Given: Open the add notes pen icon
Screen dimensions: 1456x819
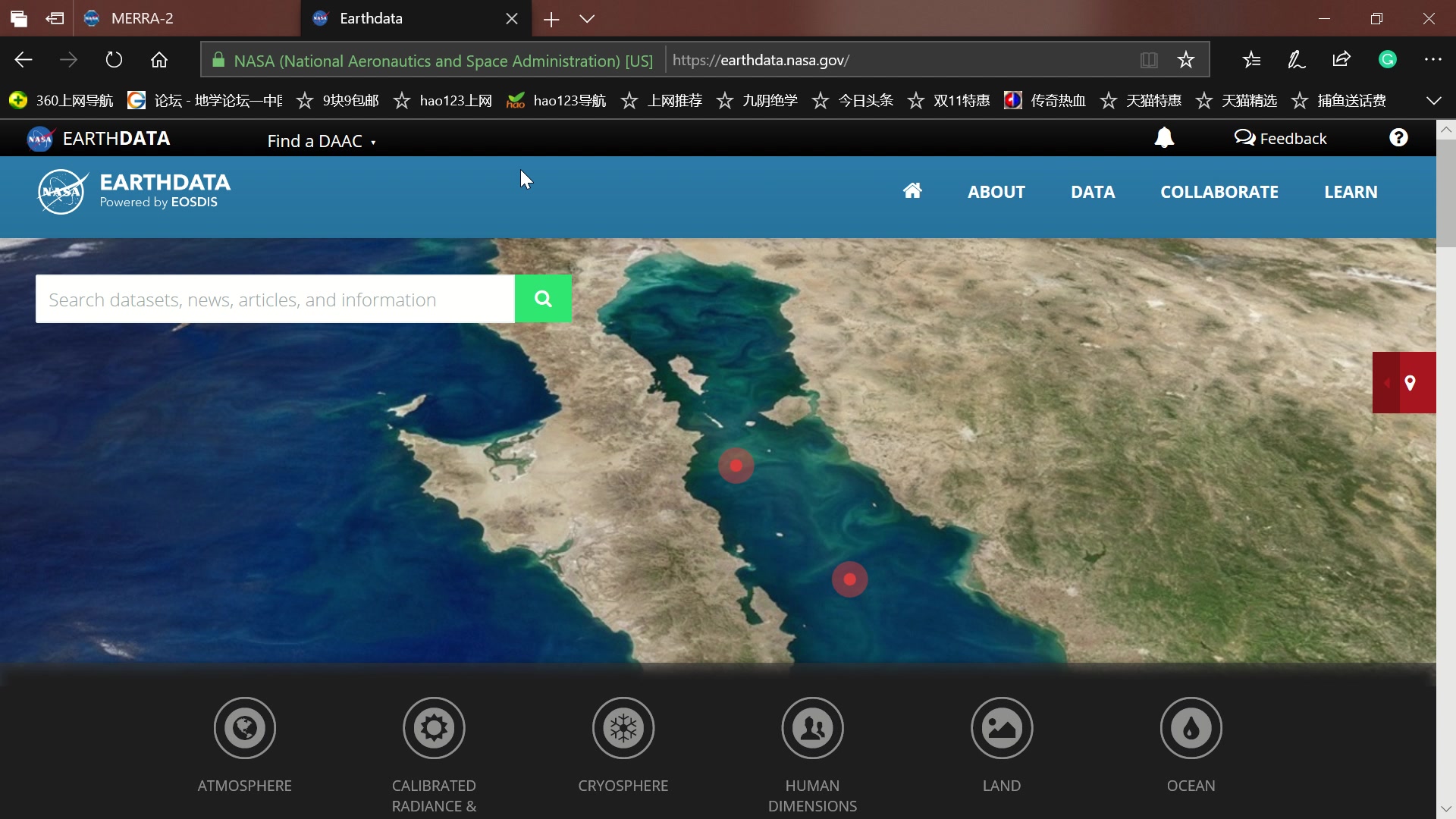Looking at the screenshot, I should tap(1297, 60).
